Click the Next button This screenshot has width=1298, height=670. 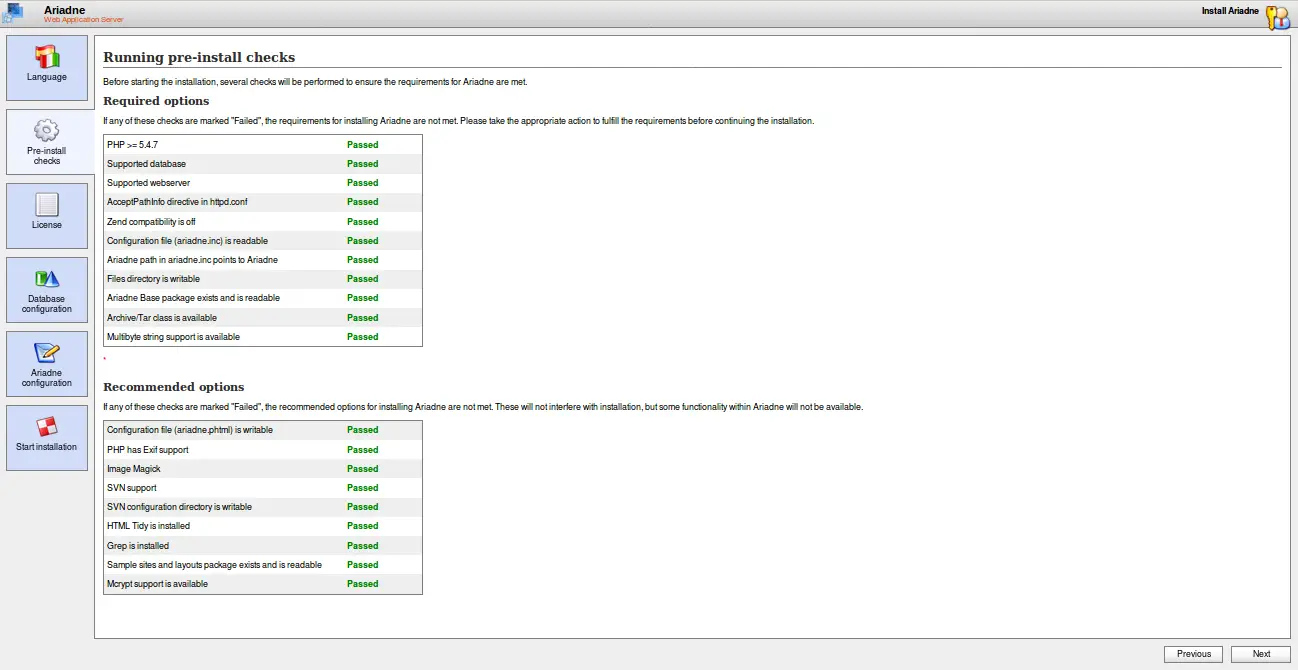pos(1261,654)
